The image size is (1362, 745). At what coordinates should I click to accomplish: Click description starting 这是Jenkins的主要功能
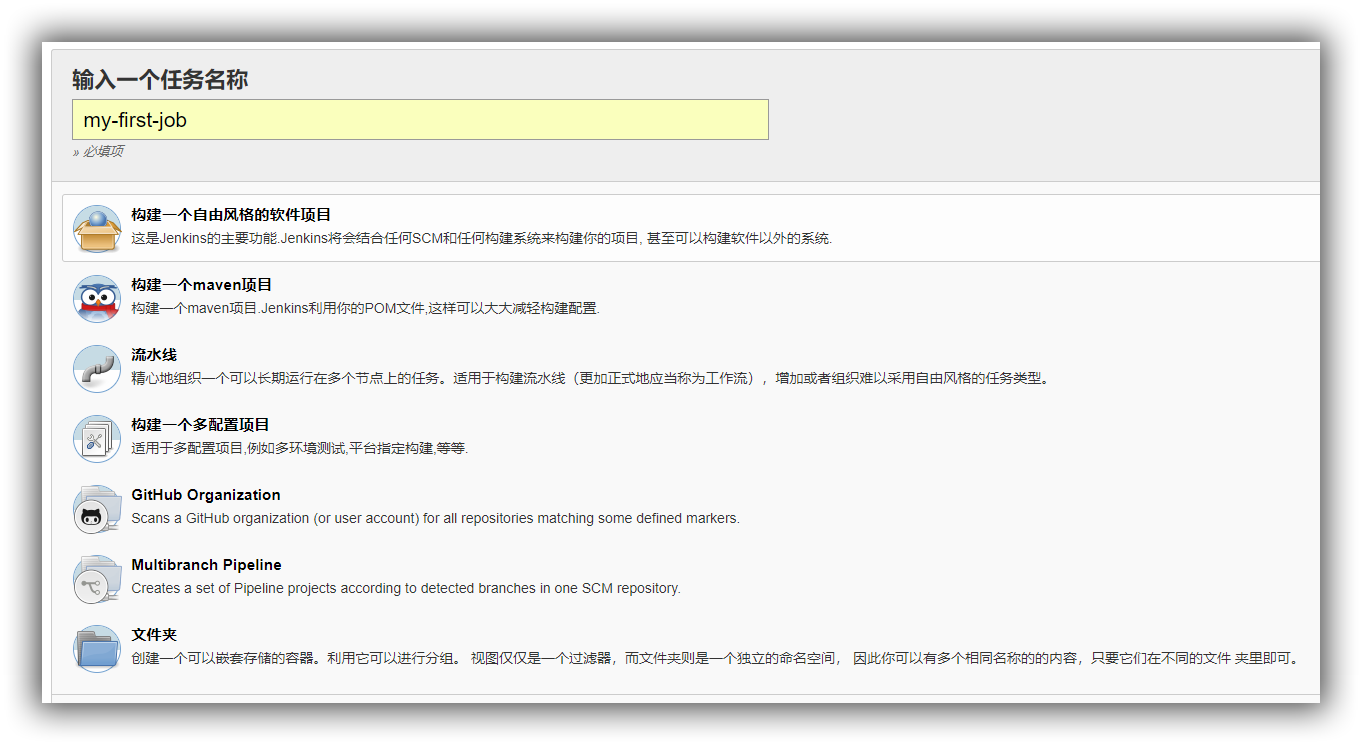(482, 239)
